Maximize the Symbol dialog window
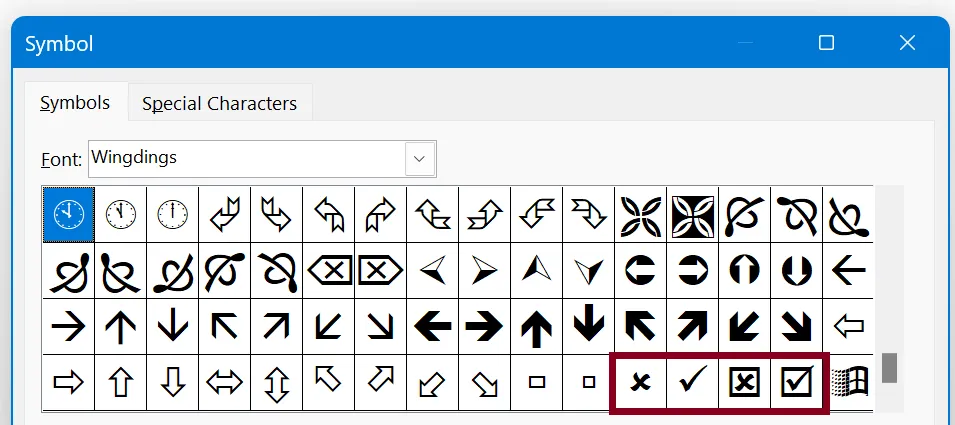Screen dimensions: 955x425 point(826,43)
